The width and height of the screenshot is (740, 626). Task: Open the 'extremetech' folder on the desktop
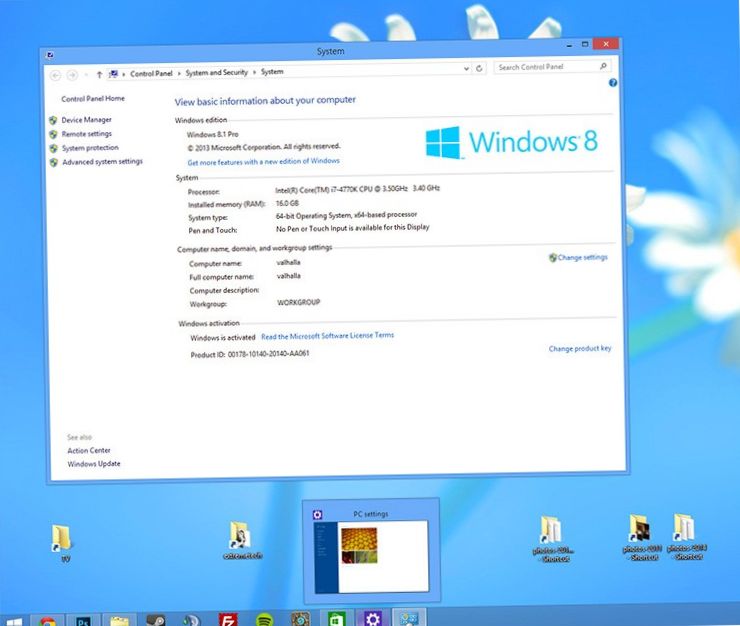[x=243, y=540]
